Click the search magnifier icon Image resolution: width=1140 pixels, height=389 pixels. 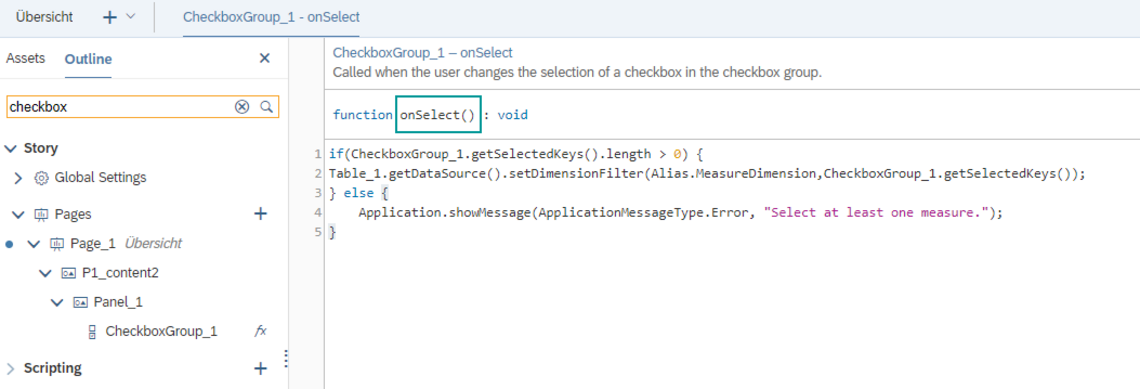267,107
